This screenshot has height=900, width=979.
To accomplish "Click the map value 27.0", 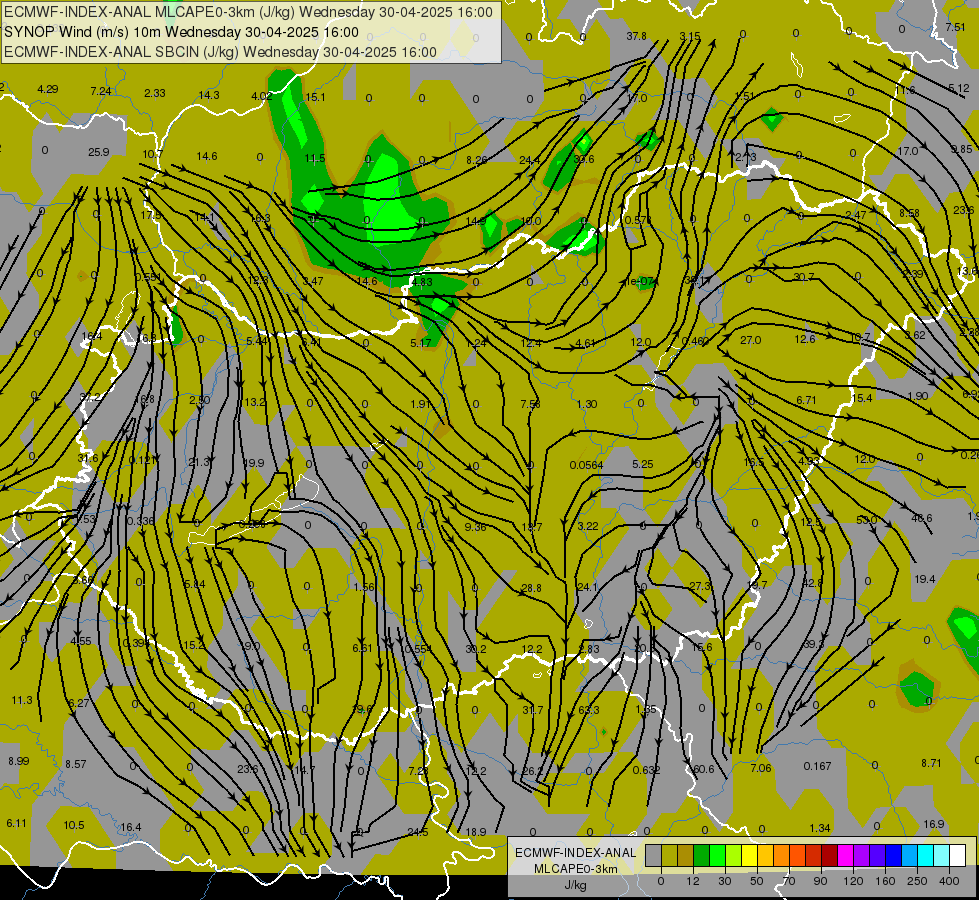I will coord(750,340).
